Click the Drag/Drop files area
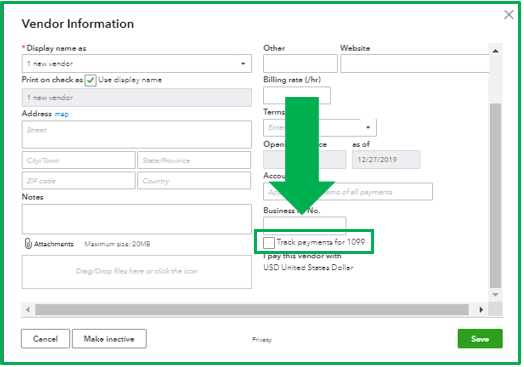524x367 pixels. [x=137, y=272]
